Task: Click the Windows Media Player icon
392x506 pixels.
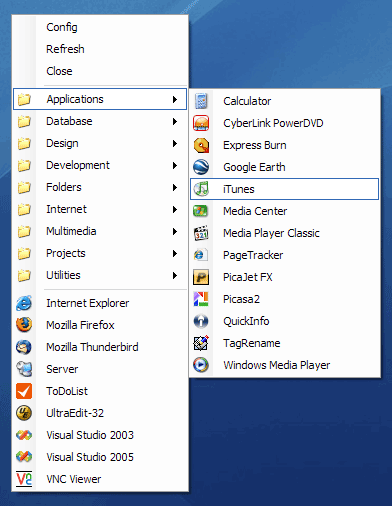Action: pyautogui.click(x=201, y=365)
